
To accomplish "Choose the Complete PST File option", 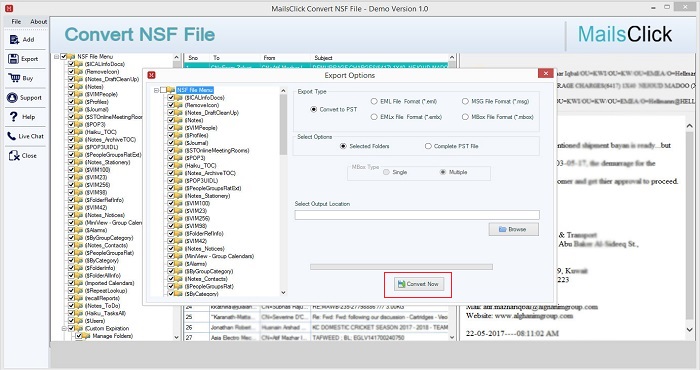I will pos(428,146).
